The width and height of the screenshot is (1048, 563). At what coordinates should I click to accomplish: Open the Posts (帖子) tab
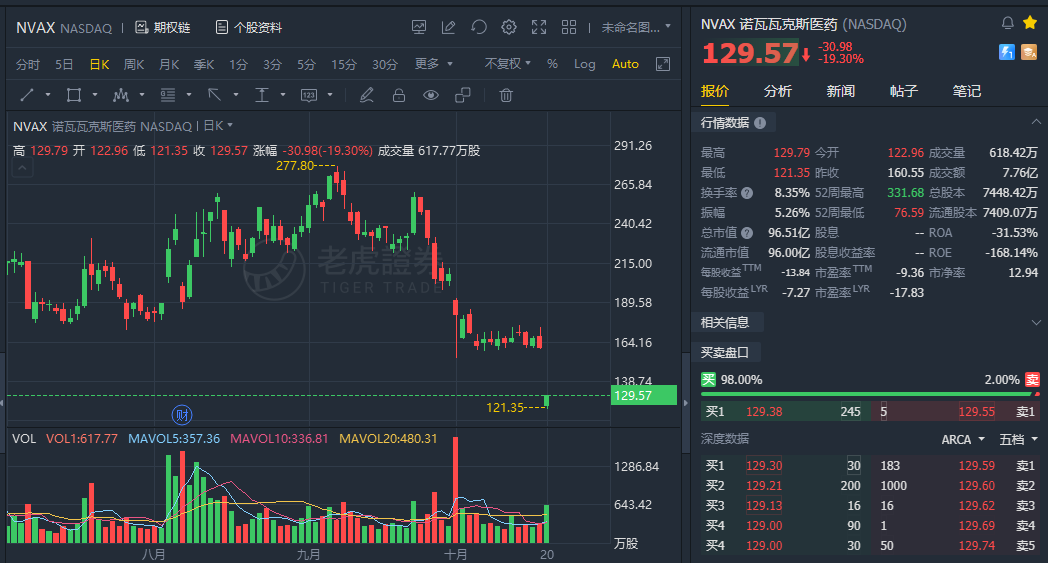pos(904,91)
